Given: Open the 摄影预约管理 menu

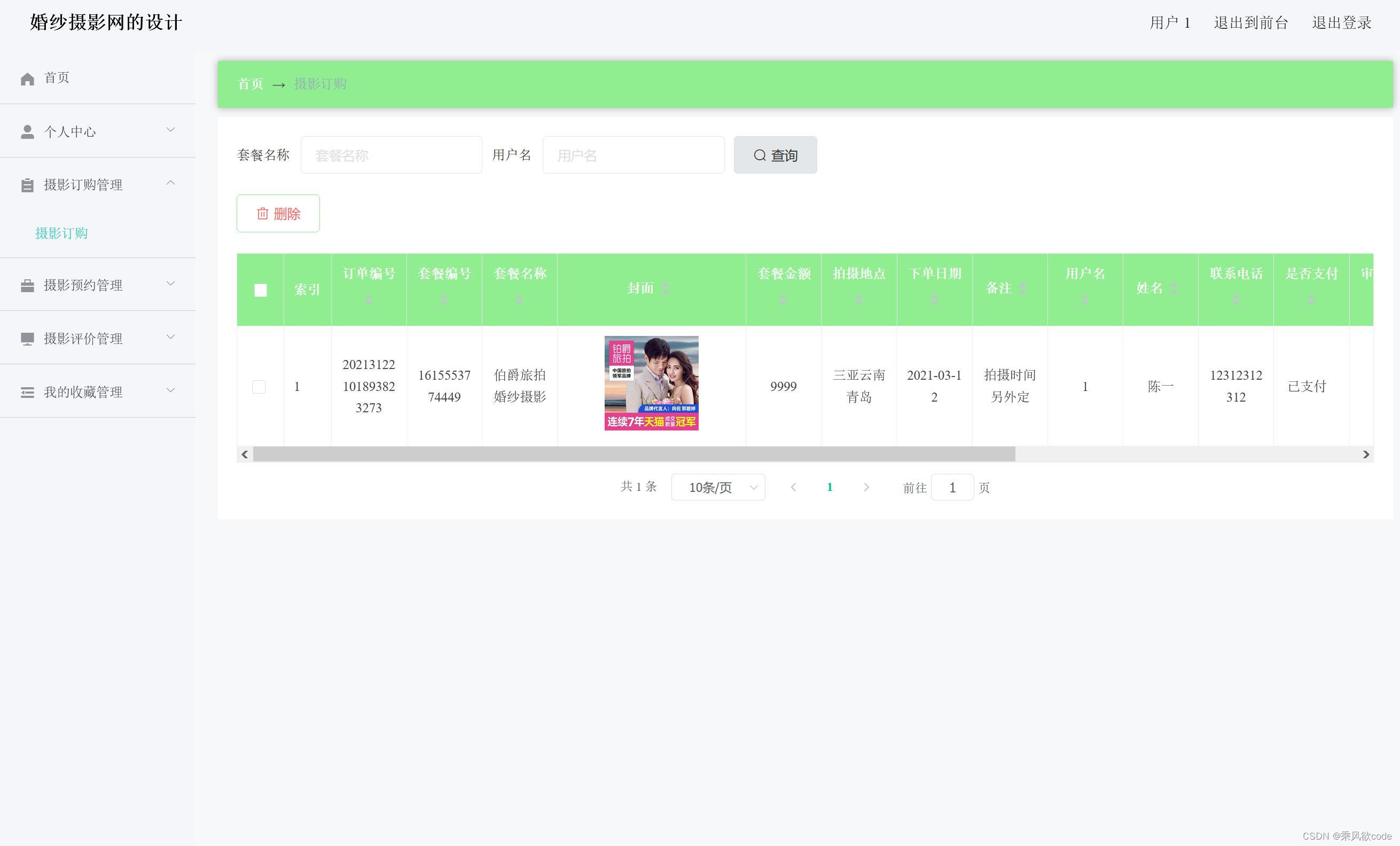Looking at the screenshot, I should [83, 285].
